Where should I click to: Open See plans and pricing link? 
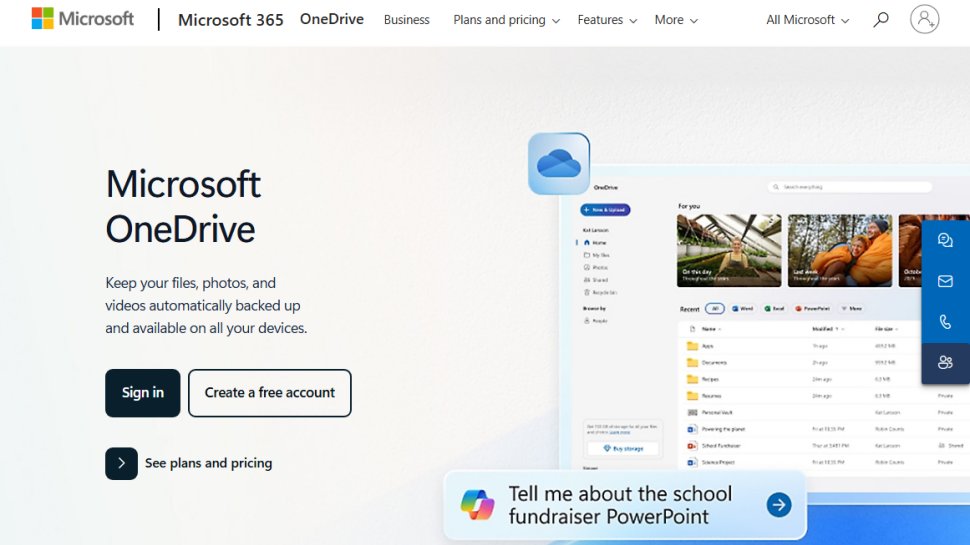tap(208, 463)
